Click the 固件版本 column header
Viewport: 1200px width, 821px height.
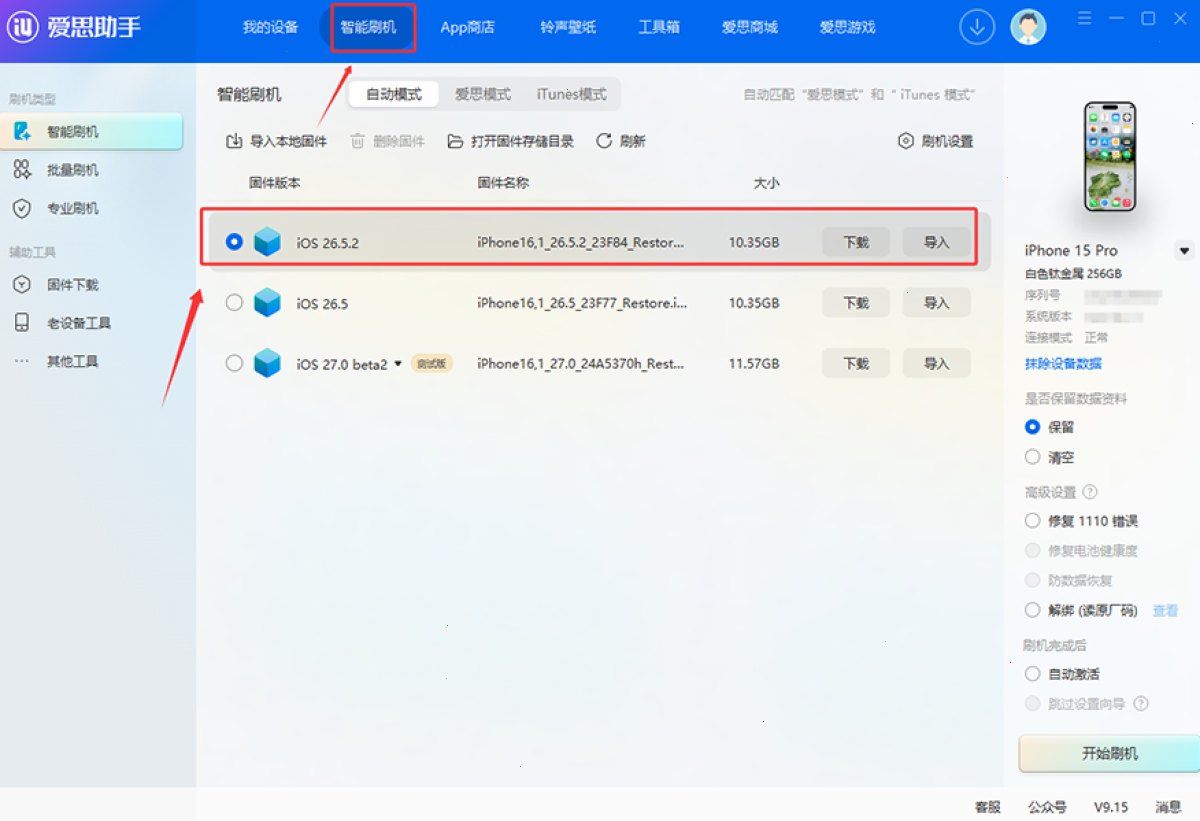(275, 183)
